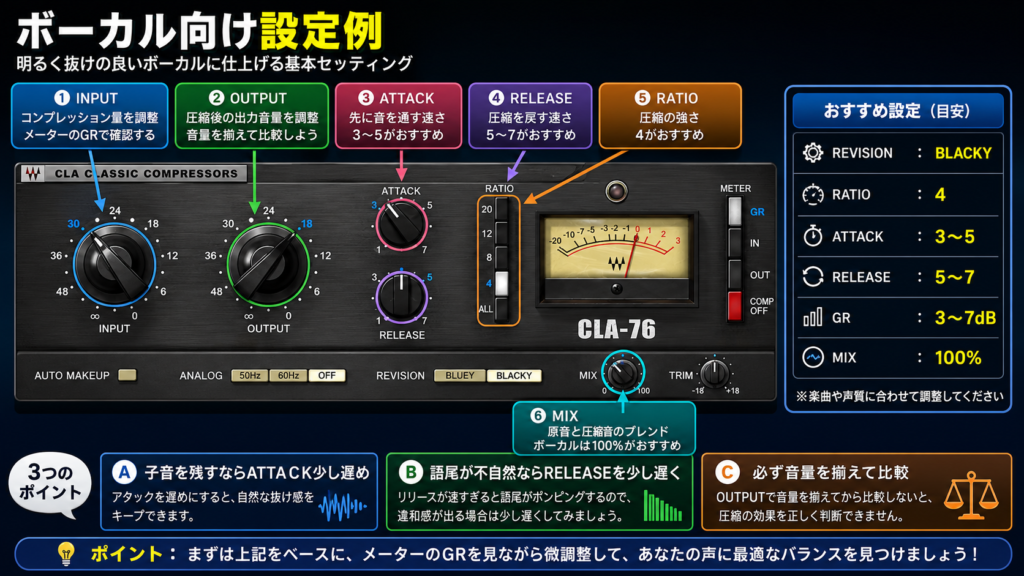Viewport: 1024px width, 576px height.
Task: Click the MIX callout box
Action: tap(604, 428)
